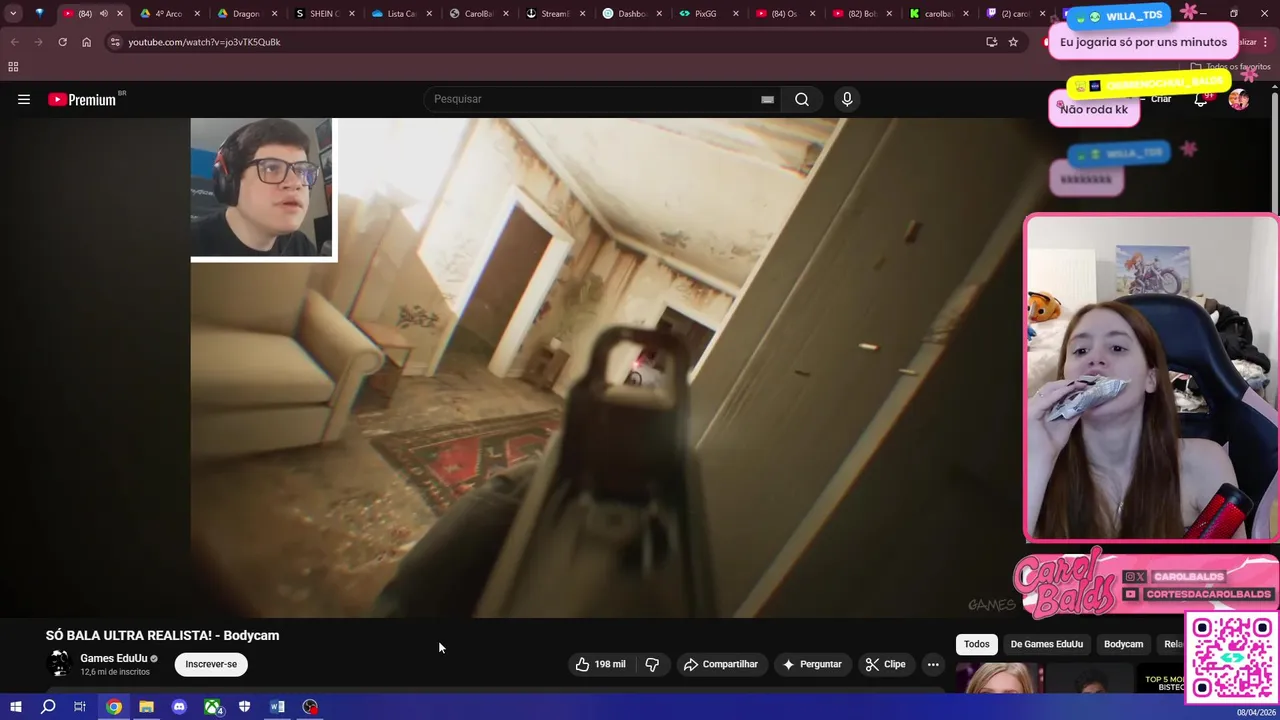Open Windows Security shield on taskbar
Screen dimensions: 1280x720
(244, 707)
